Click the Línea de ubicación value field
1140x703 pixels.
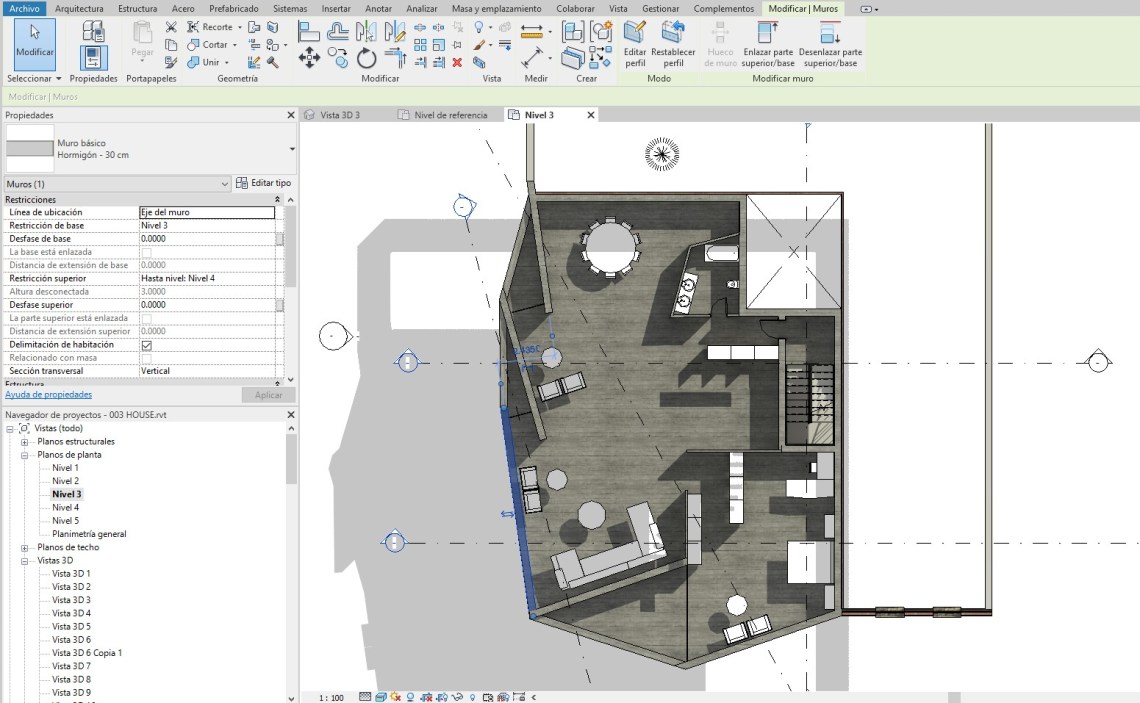click(x=206, y=213)
